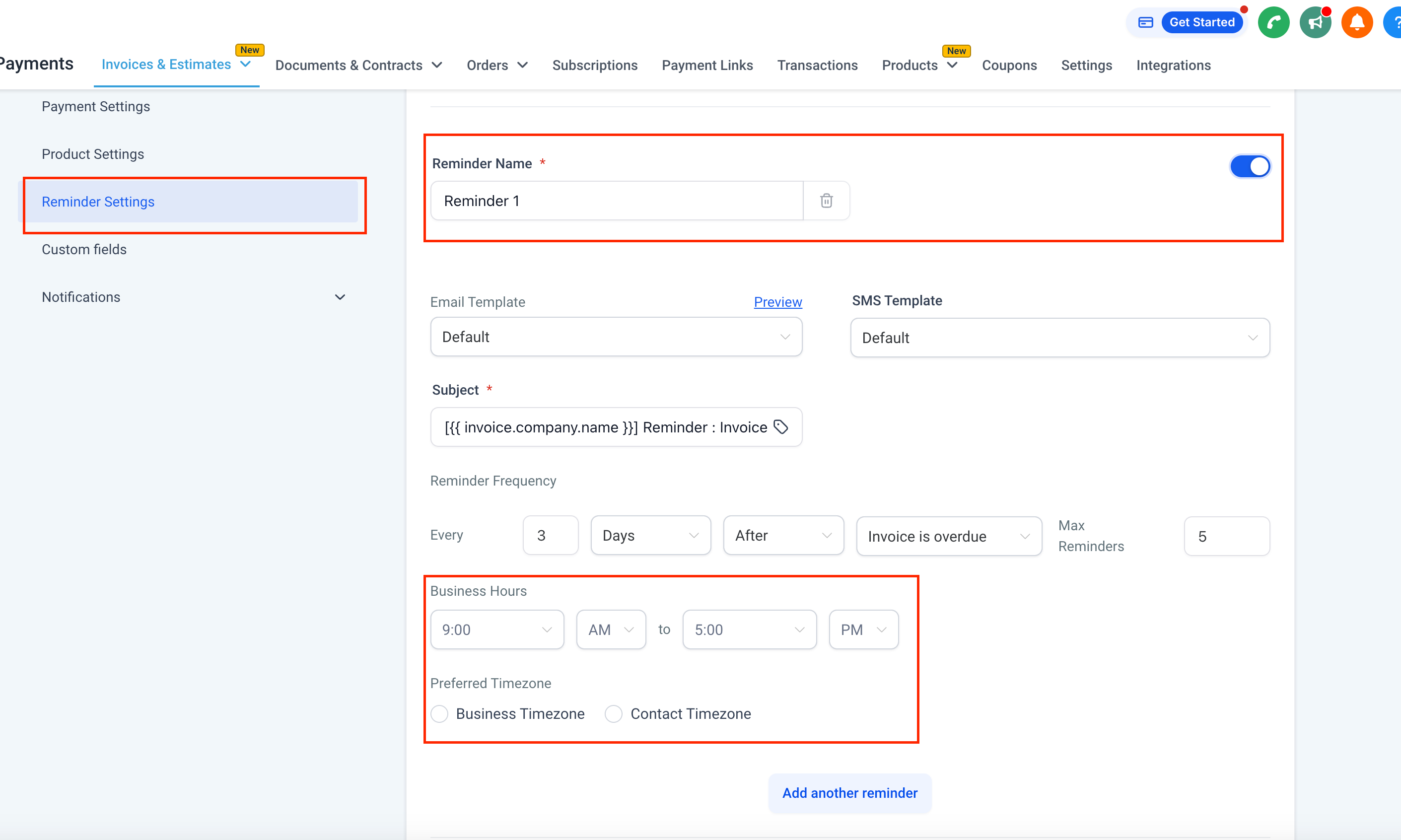Screen dimensions: 1401x840
Task: Click the Get Started button
Action: coord(1202,23)
